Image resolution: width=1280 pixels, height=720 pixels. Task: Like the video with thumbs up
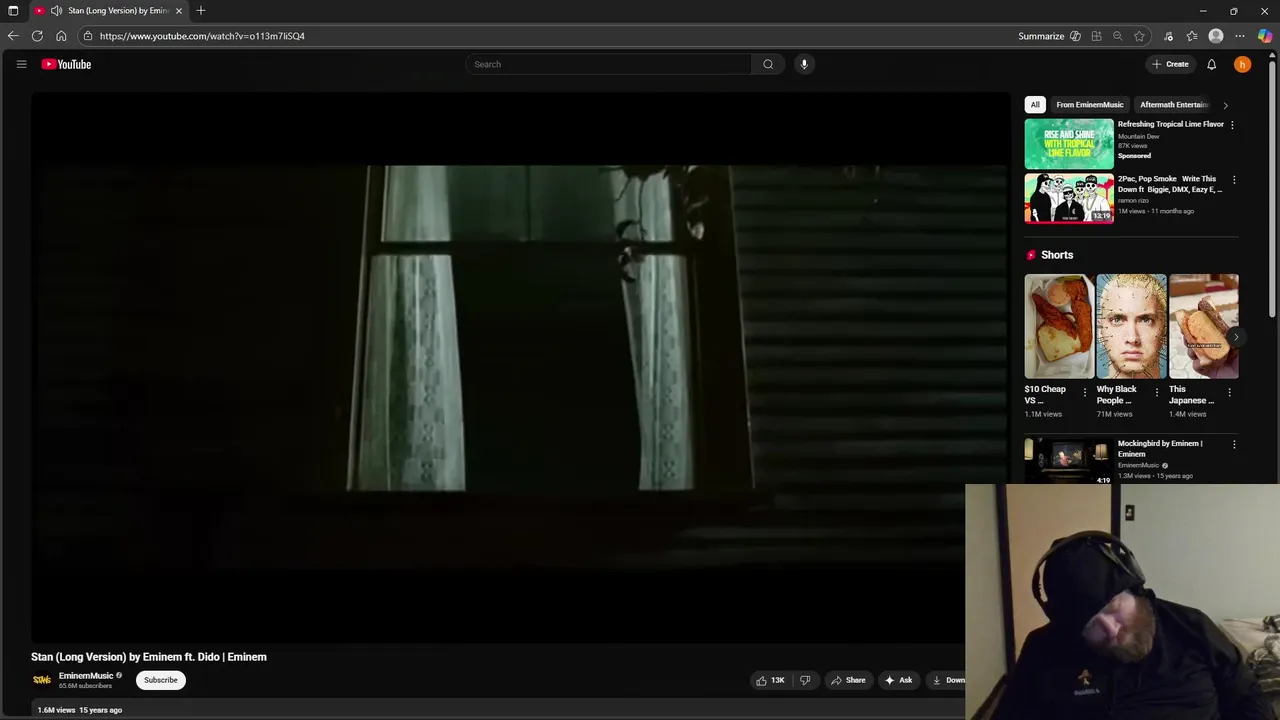(x=770, y=680)
